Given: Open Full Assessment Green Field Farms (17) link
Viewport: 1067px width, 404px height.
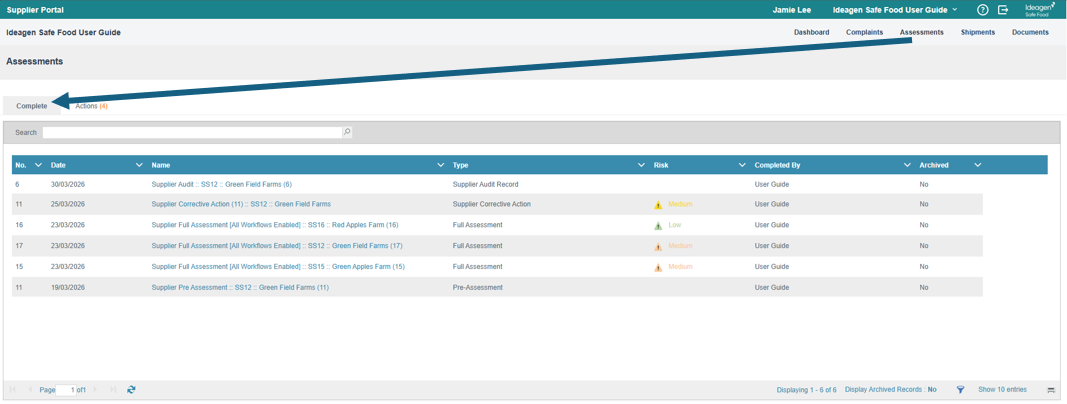Looking at the screenshot, I should pos(277,246).
